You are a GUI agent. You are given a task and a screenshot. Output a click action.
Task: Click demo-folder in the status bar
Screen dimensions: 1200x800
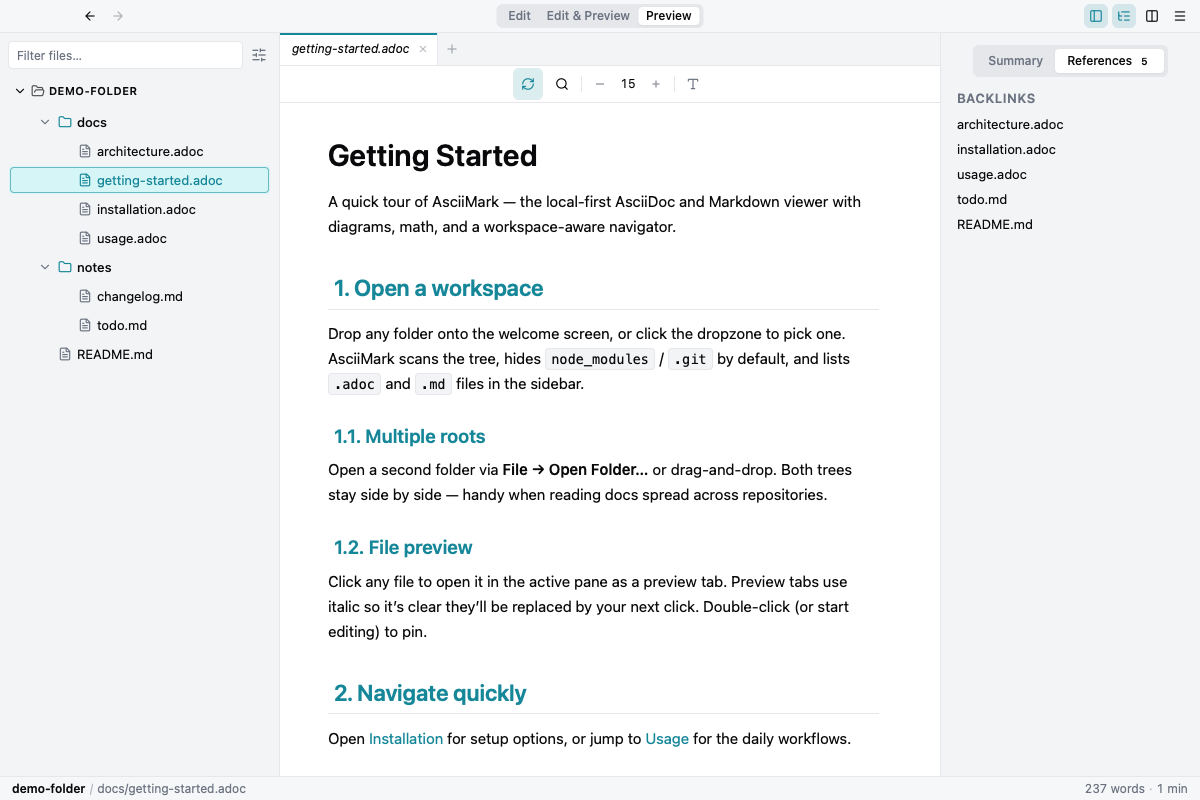pos(48,788)
